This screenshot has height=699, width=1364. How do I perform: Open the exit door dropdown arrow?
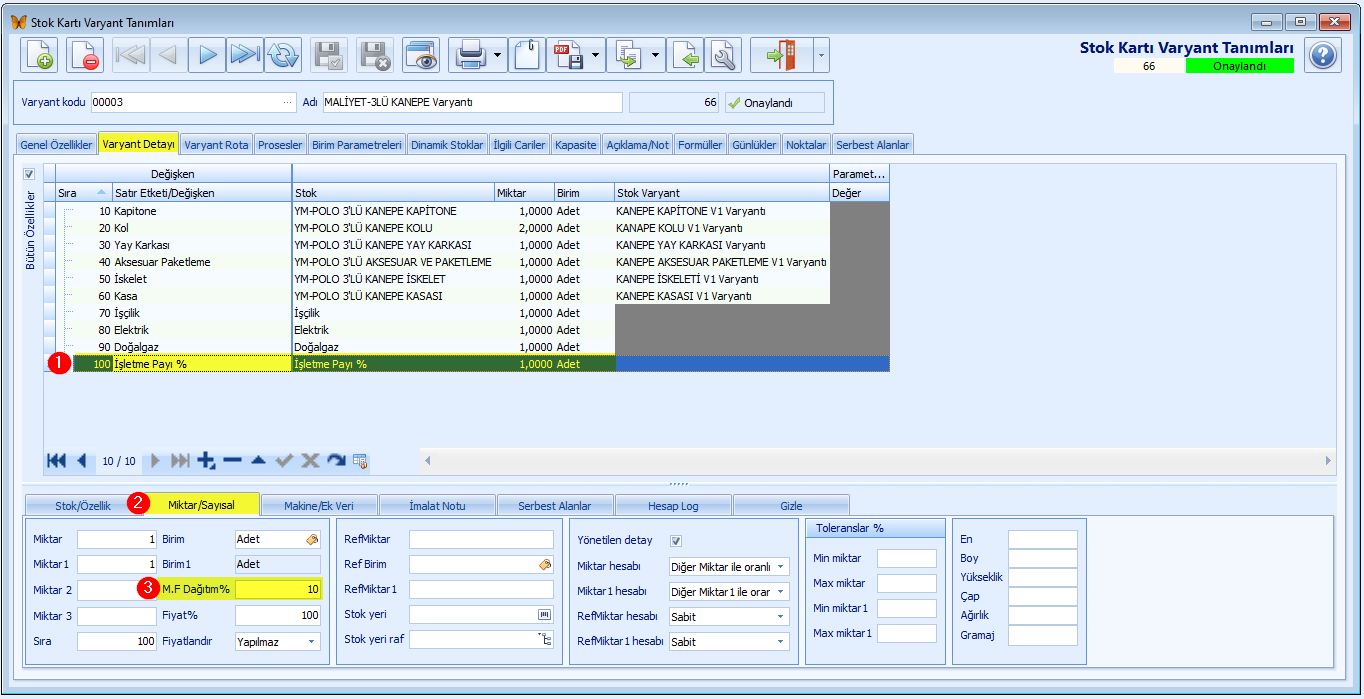[x=821, y=55]
